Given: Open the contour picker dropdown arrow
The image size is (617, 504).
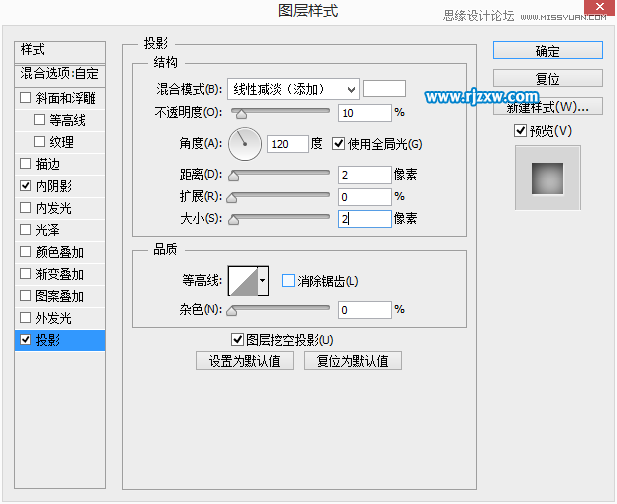Looking at the screenshot, I should point(263,281).
